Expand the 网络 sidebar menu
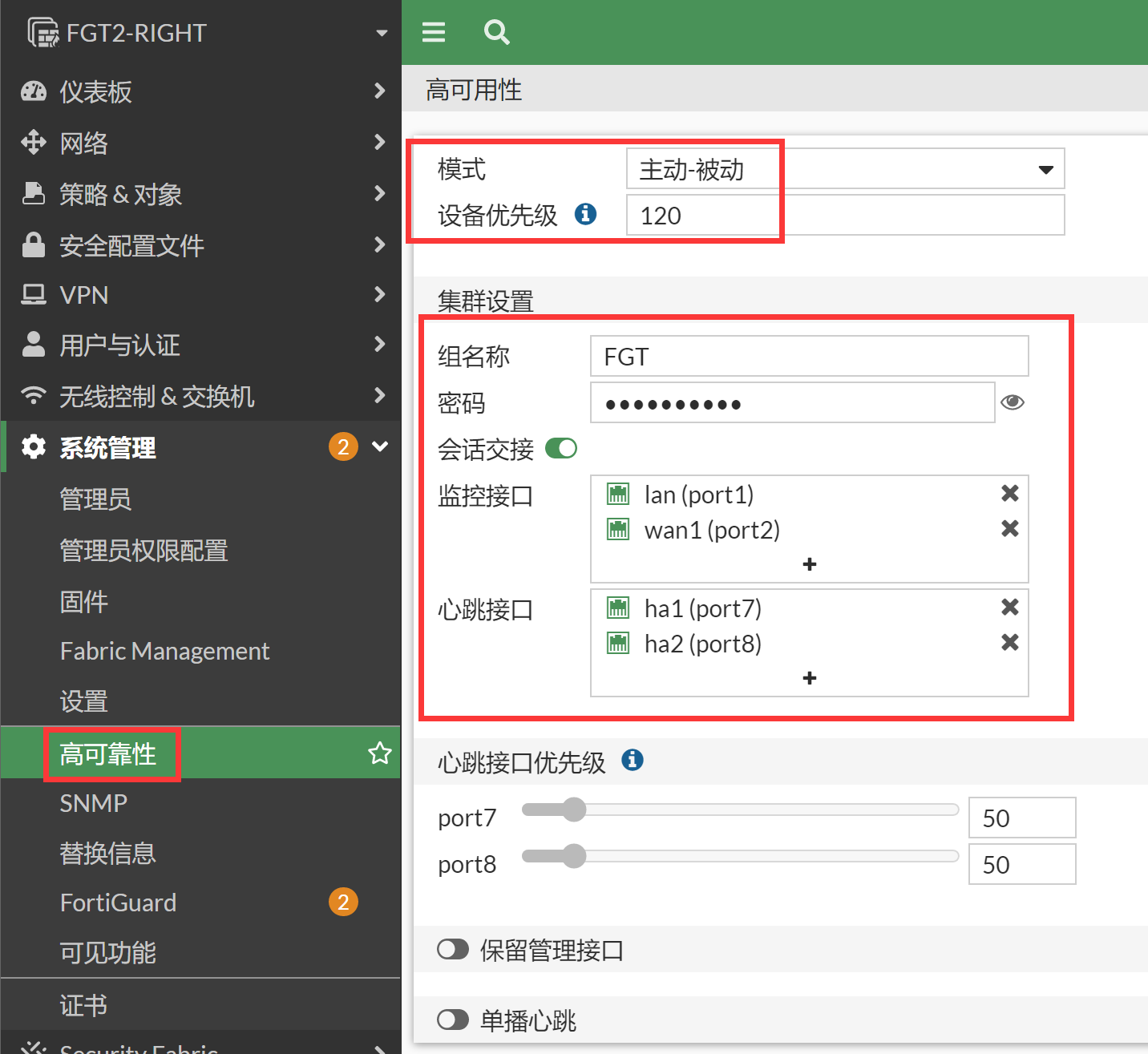The image size is (1148, 1054). pos(200,143)
